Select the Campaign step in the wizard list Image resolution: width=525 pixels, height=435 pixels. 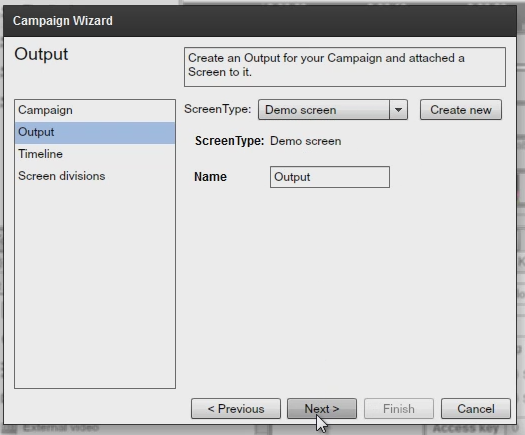click(x=95, y=110)
